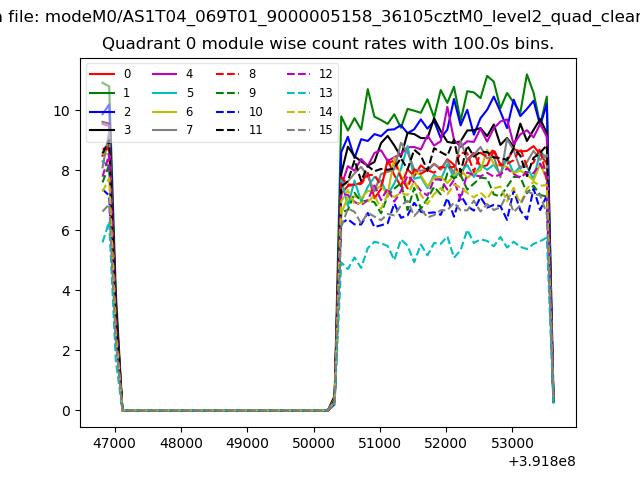Pick the cyan dashed legend entry 13
Viewport: 640px width, 480px height.
309,93
